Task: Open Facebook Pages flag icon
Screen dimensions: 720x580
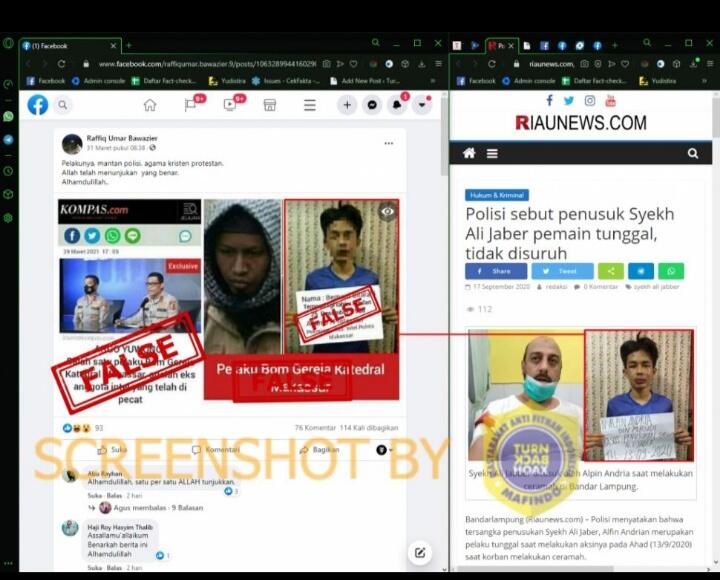Action: tap(190, 105)
